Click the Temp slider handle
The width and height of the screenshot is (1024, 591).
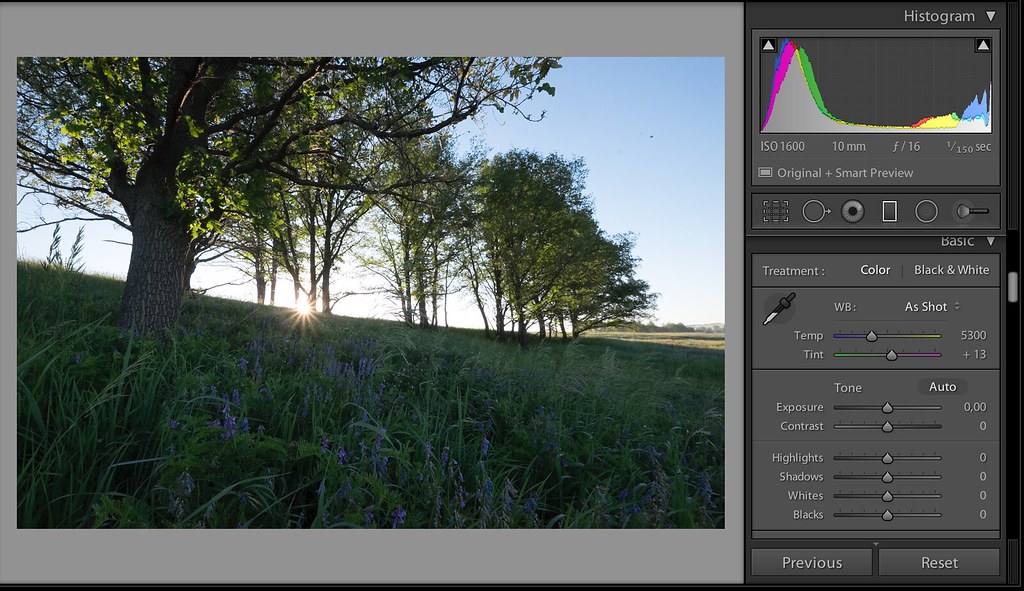click(872, 336)
